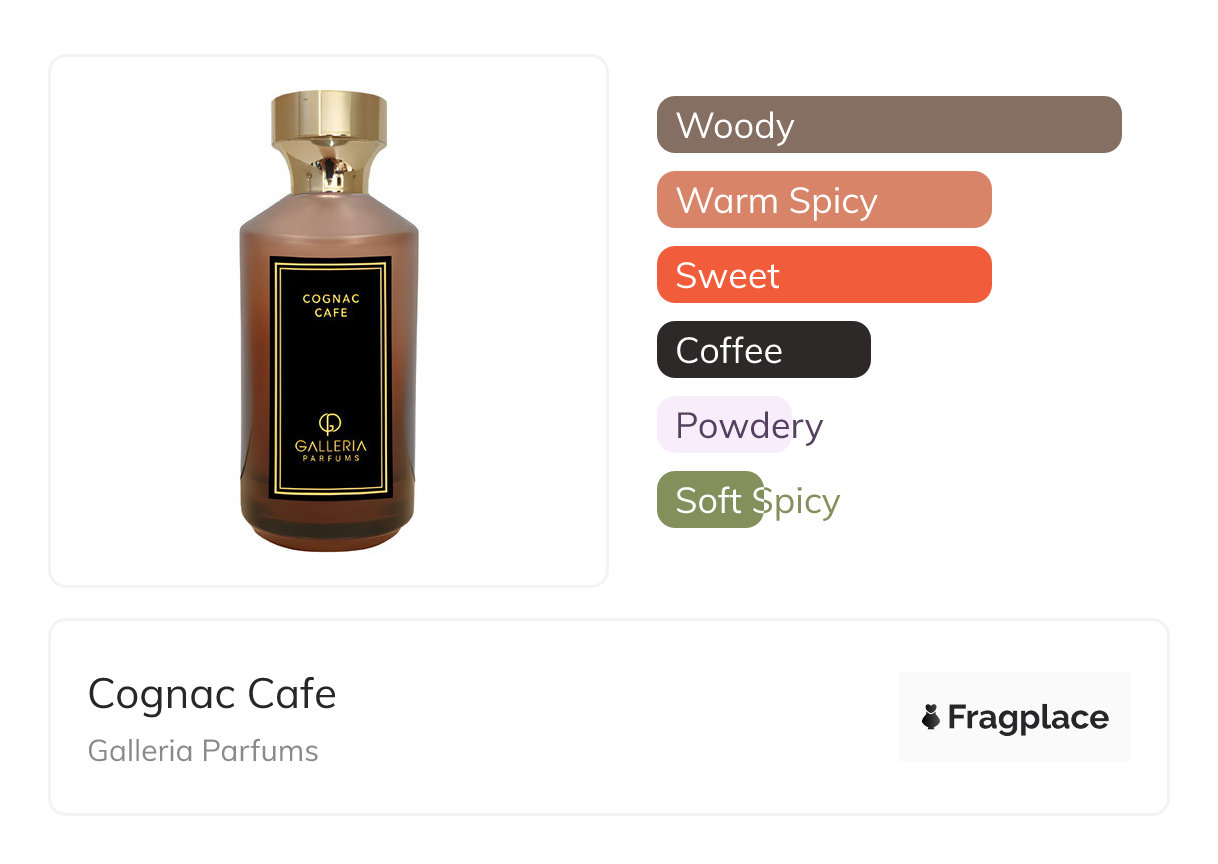Screen dimensions: 1218x864
Task: Select the Warm Spicy accord bar
Action: pos(823,200)
